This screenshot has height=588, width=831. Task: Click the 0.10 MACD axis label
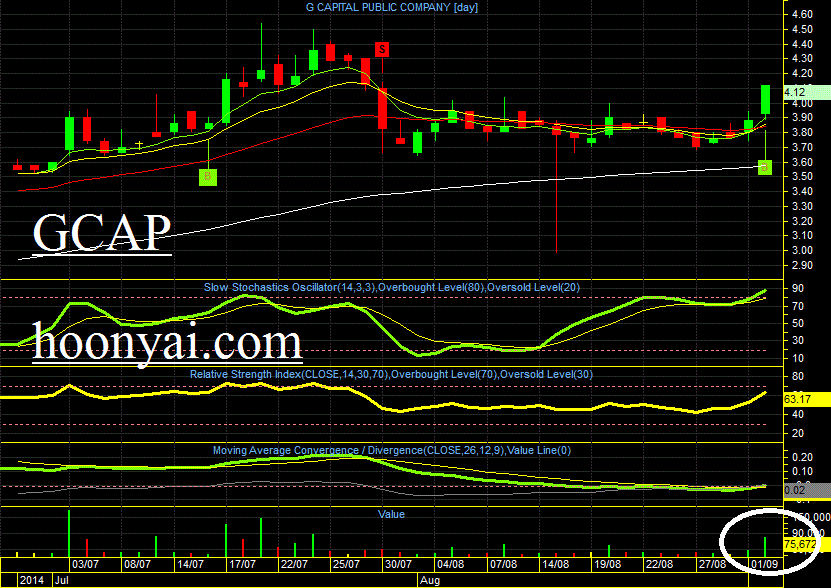click(801, 471)
